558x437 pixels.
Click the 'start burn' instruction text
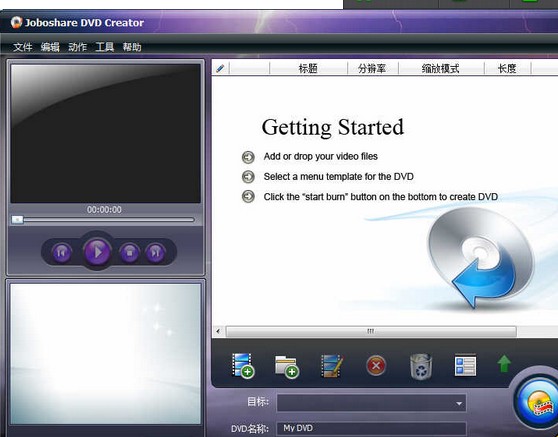tap(380, 197)
